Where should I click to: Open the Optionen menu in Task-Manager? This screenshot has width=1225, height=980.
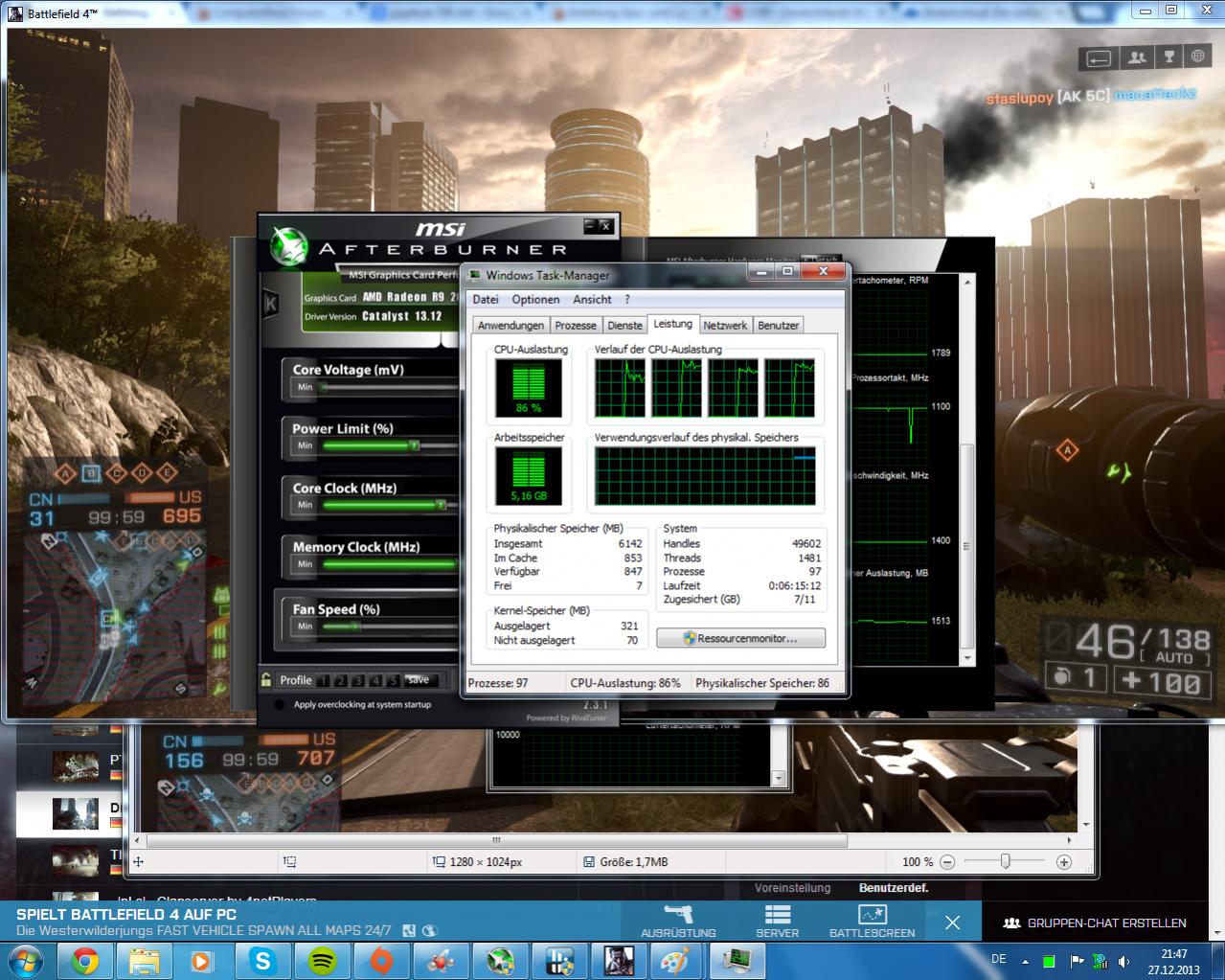[x=535, y=299]
